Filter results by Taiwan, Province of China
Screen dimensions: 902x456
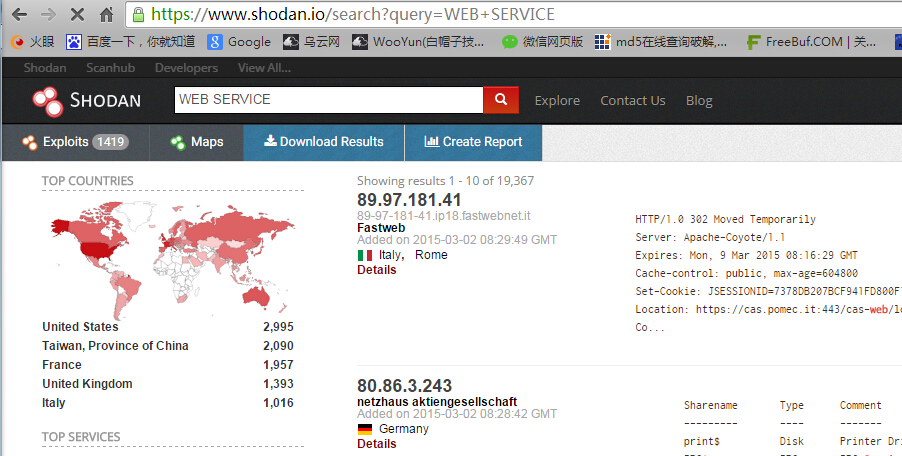coord(115,346)
